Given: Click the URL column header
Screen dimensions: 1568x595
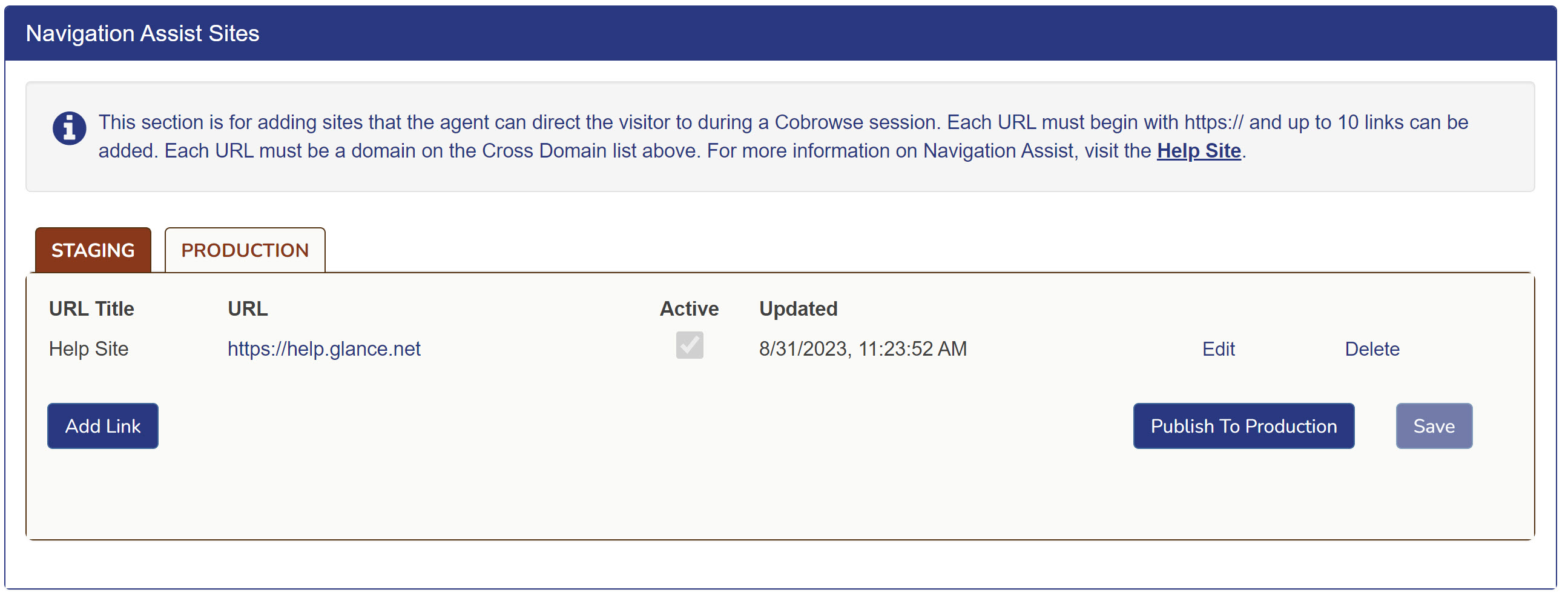Looking at the screenshot, I should (x=247, y=309).
